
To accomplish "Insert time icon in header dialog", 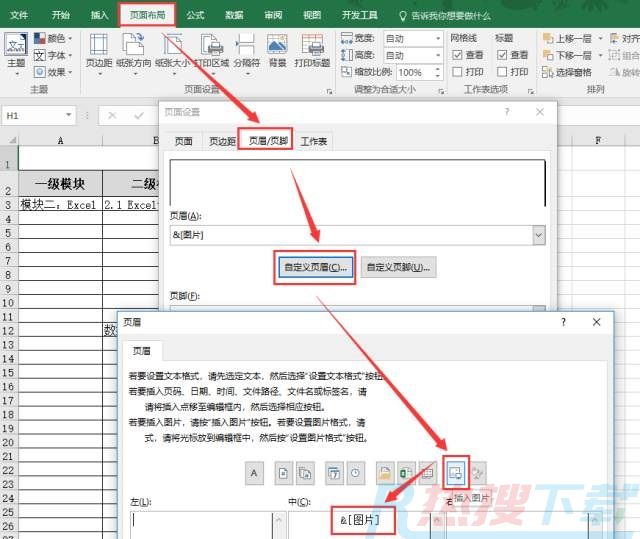I will [x=356, y=473].
